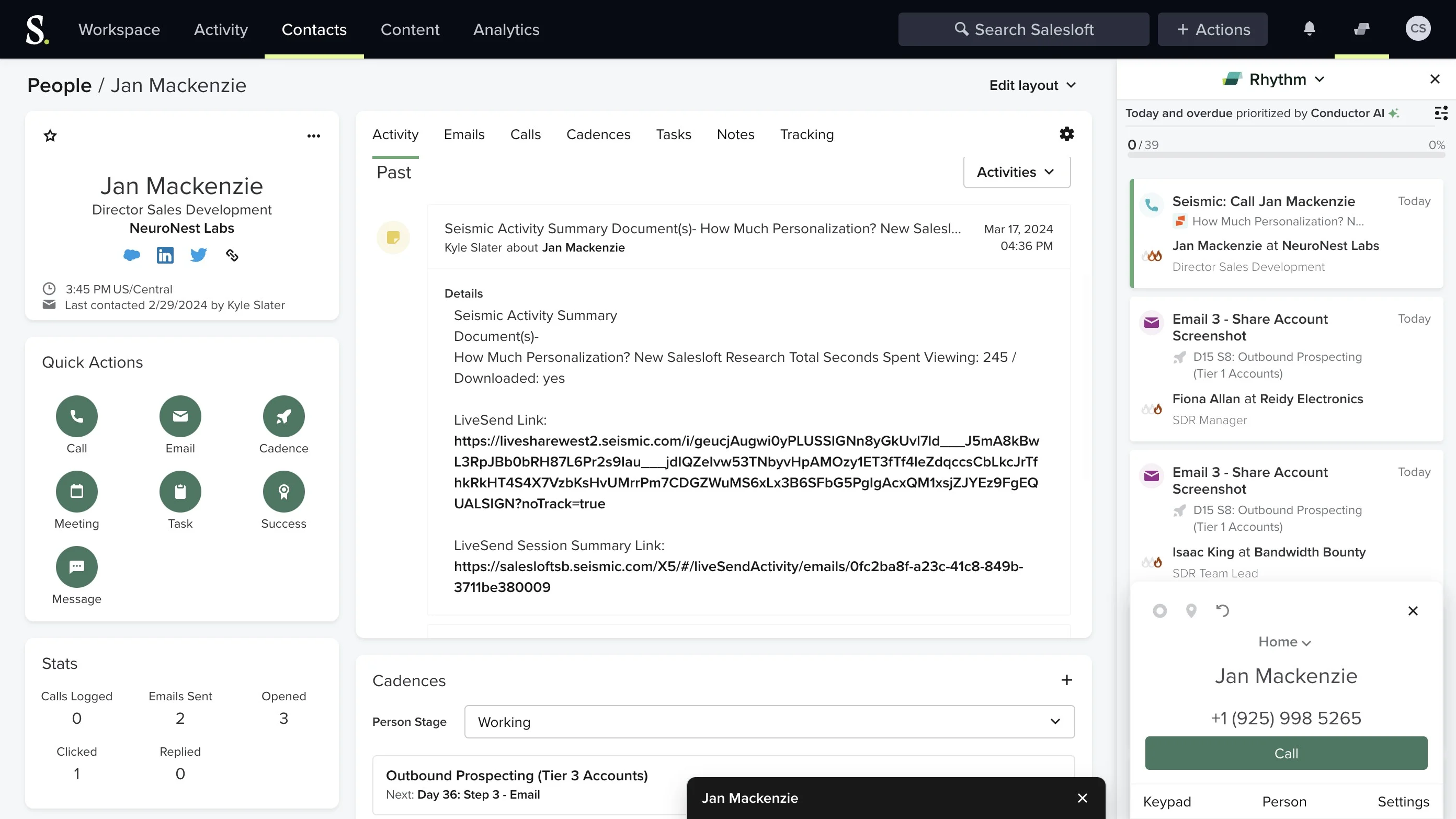Close the Rhythm sidebar
This screenshot has width=1456, height=819.
point(1435,79)
